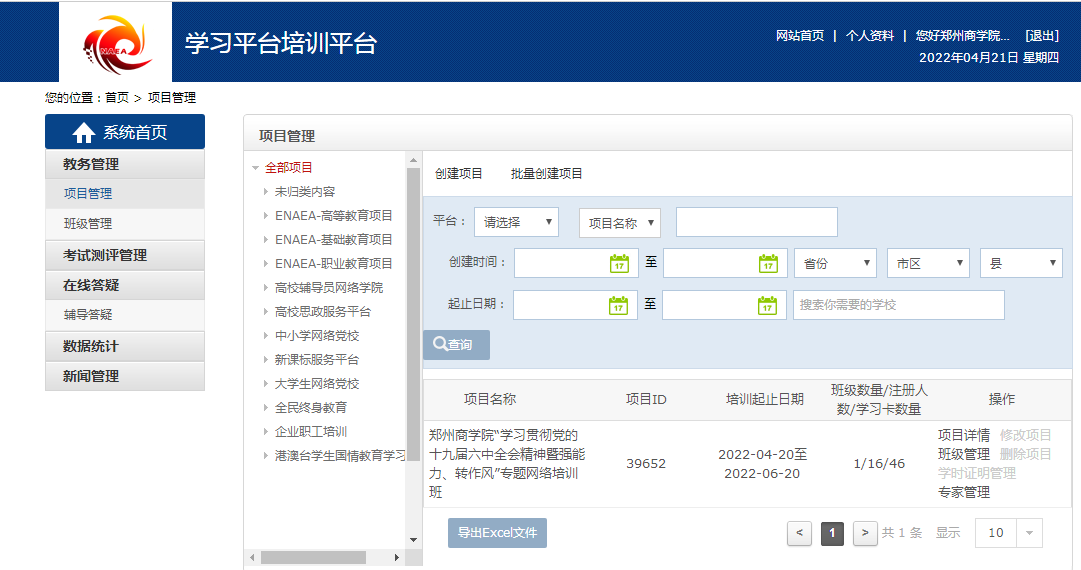Open 数据统计 section in sidebar
This screenshot has height=570, width=1081.
[x=91, y=346]
